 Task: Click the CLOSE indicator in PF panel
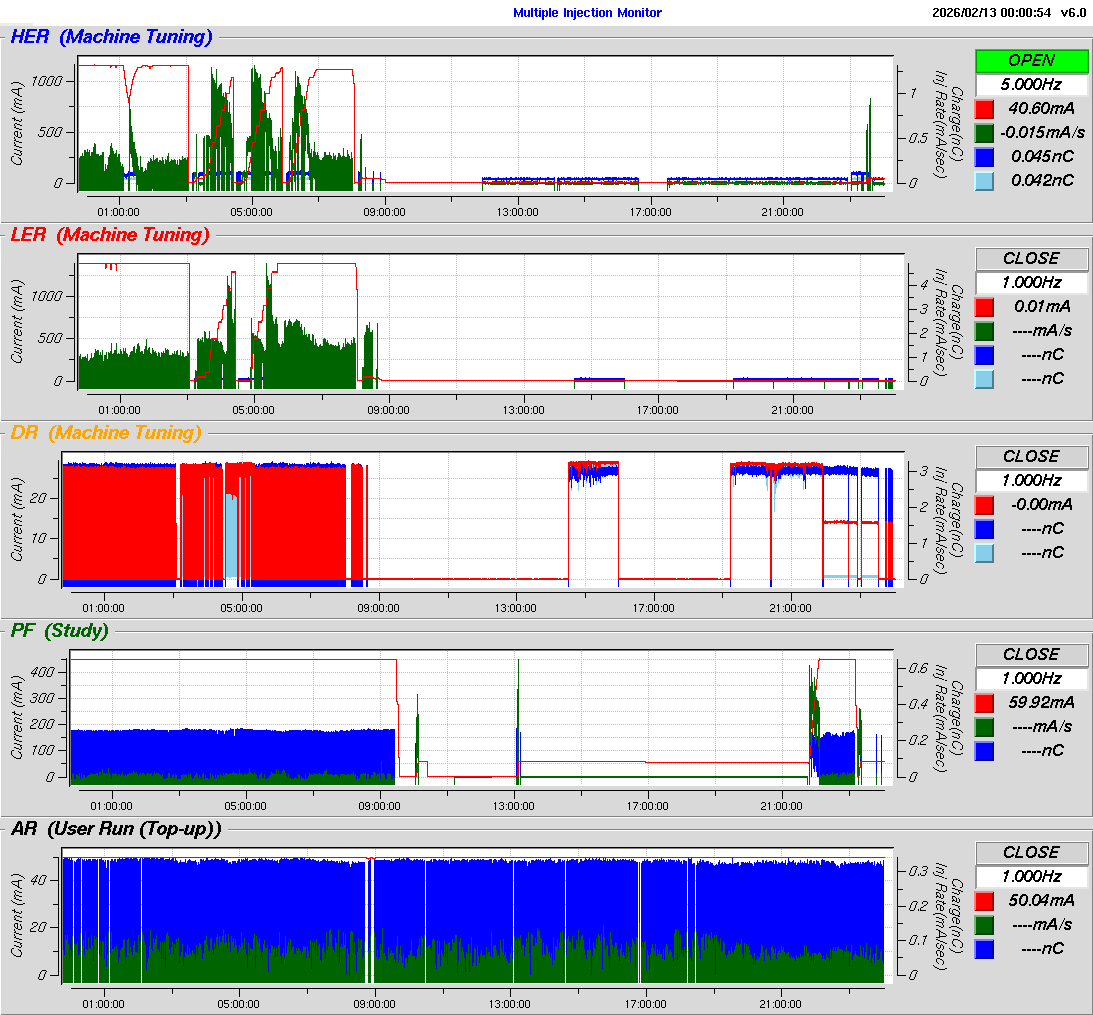(x=1030, y=654)
